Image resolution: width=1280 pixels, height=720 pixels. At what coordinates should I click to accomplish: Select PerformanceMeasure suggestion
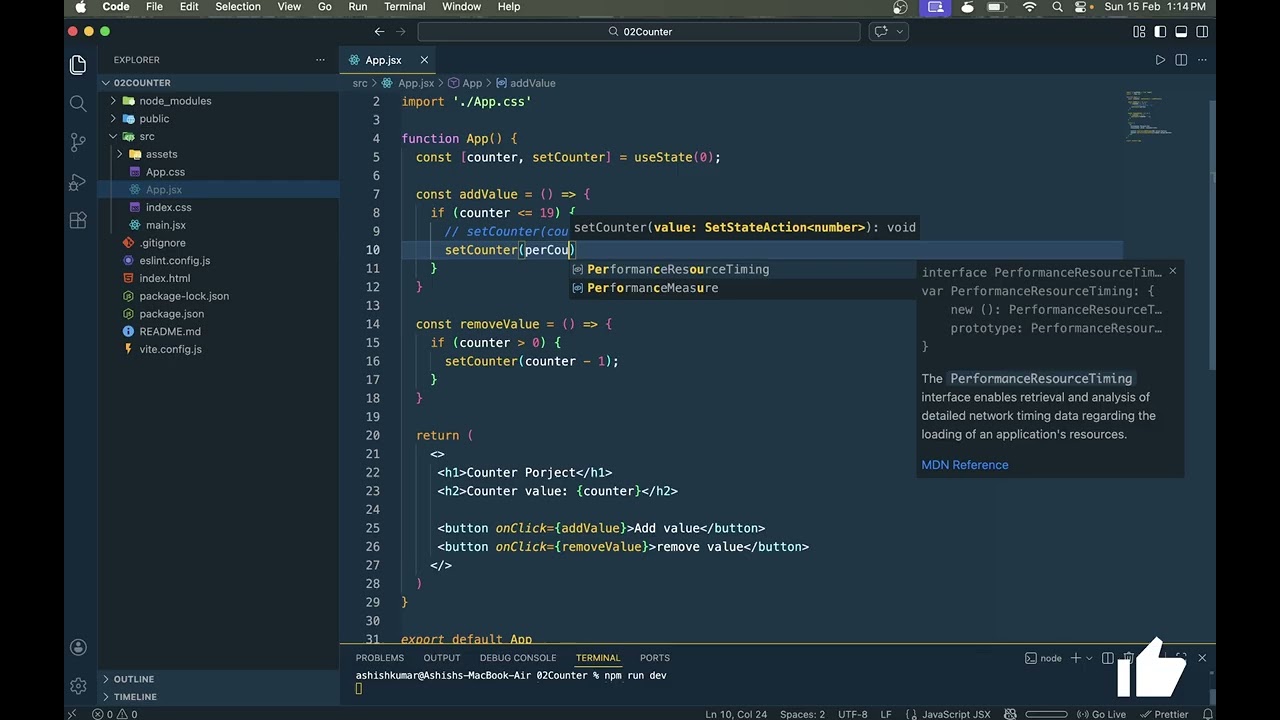[x=743, y=288]
